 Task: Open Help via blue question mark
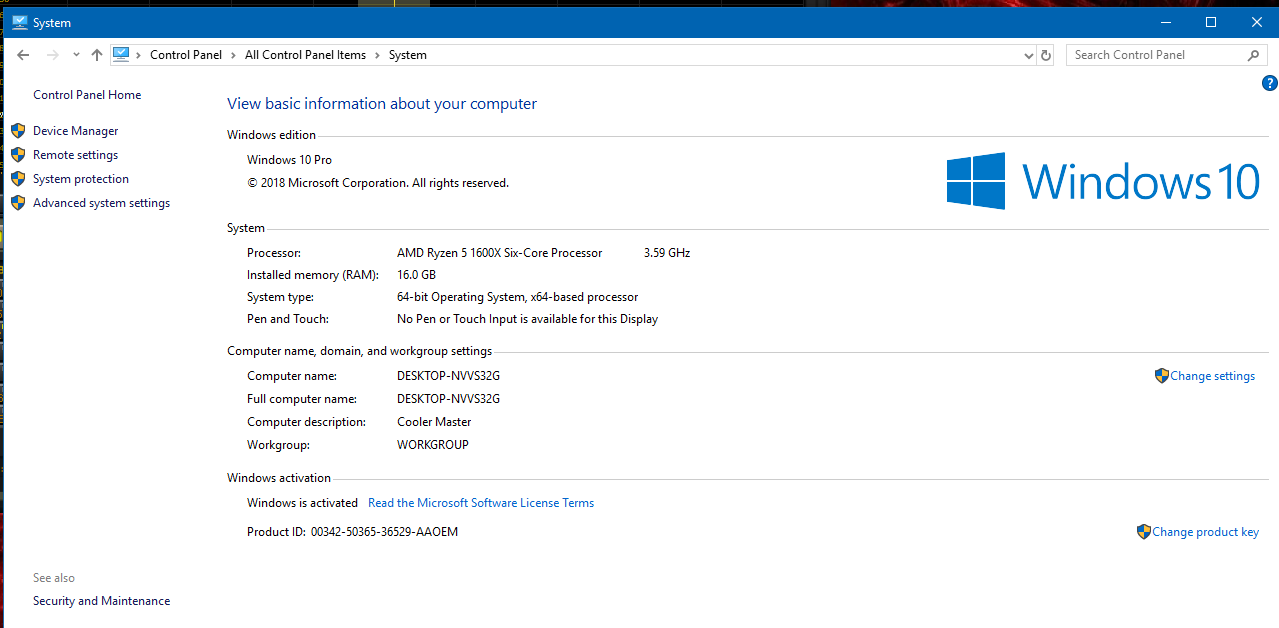click(x=1270, y=84)
